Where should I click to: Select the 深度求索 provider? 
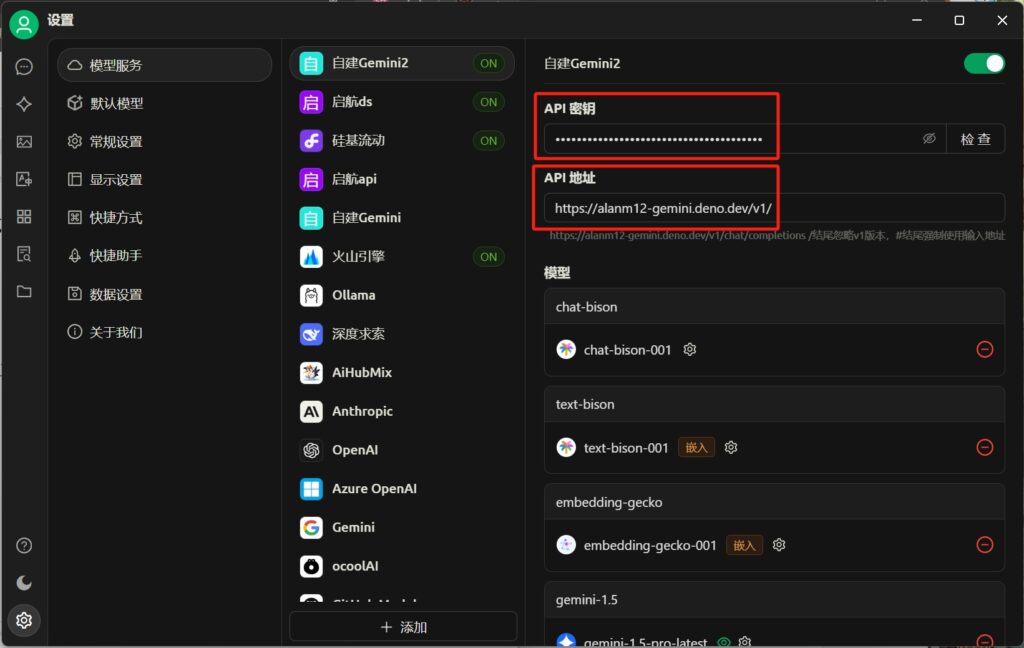click(x=402, y=334)
